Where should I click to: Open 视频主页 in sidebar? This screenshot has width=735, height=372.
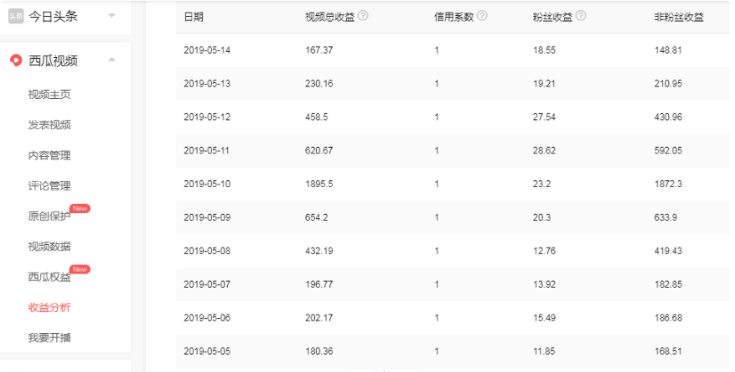(49, 94)
